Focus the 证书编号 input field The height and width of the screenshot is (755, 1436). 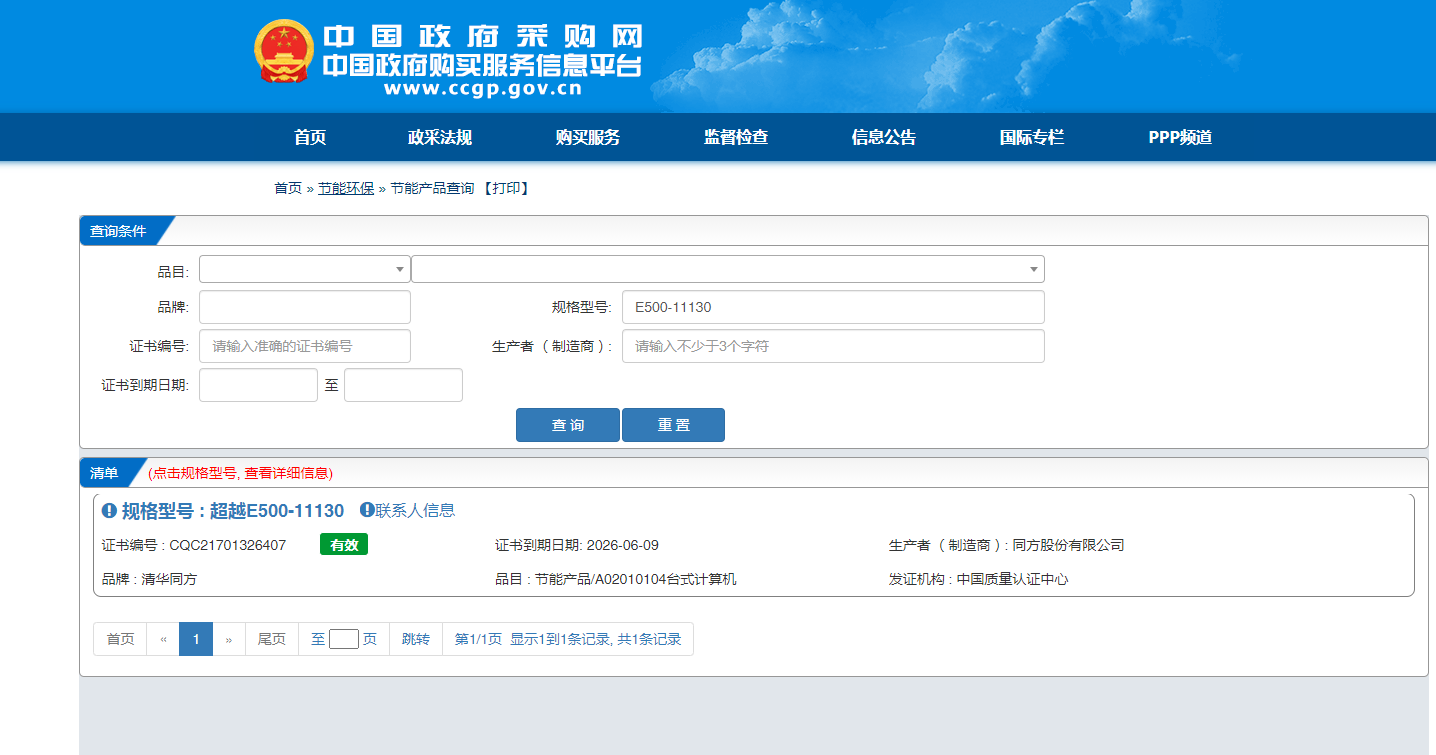(x=305, y=346)
